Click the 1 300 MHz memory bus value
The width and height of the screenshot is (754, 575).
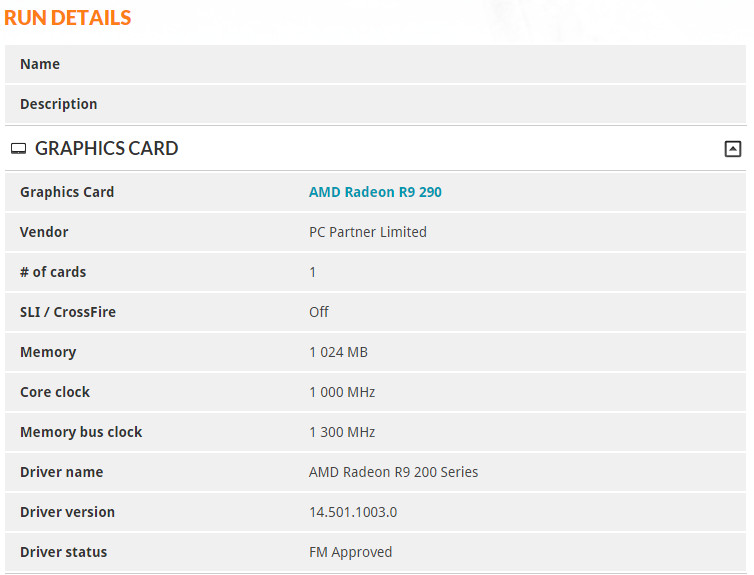(342, 432)
